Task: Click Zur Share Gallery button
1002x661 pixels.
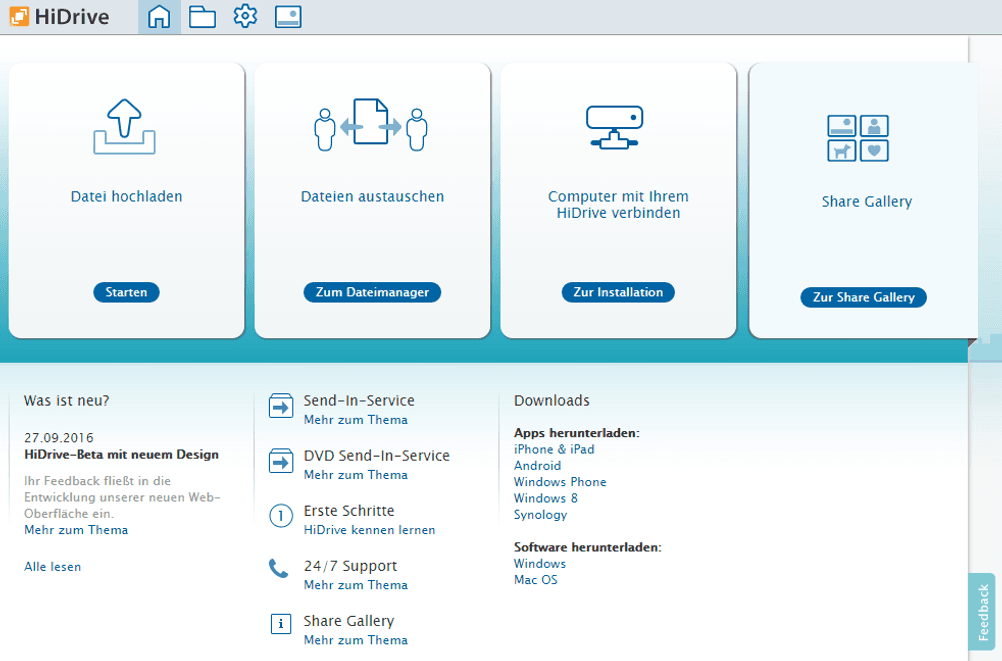Action: pos(863,297)
